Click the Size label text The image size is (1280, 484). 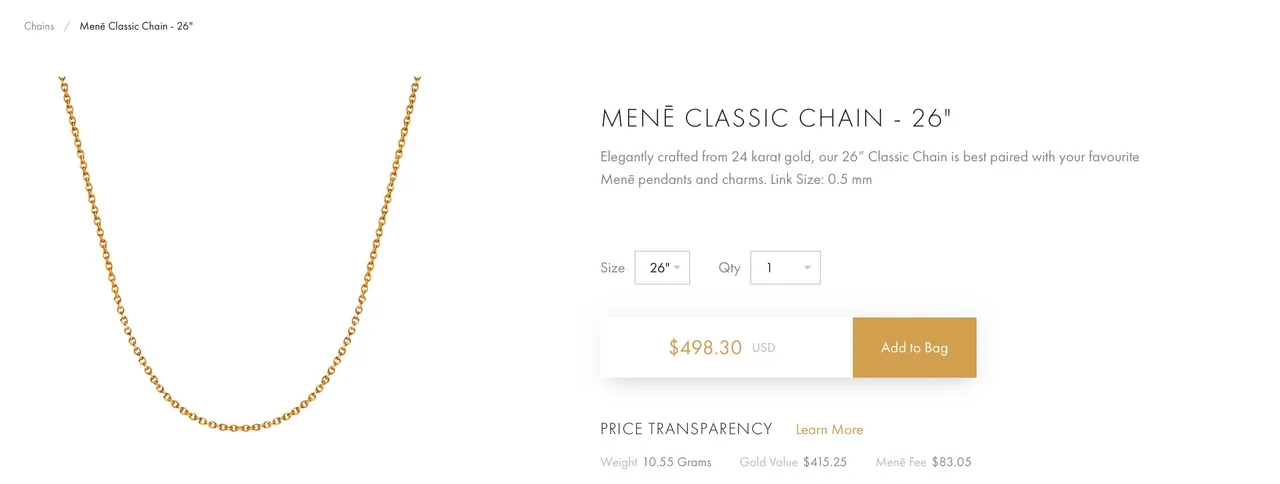612,268
